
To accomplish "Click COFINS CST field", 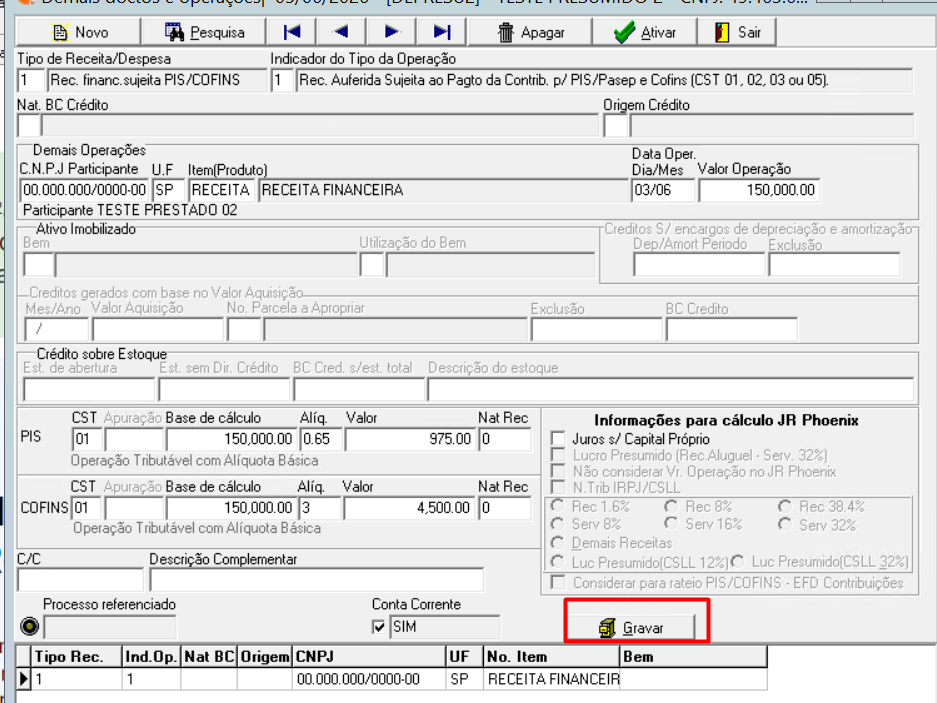I will (x=87, y=508).
